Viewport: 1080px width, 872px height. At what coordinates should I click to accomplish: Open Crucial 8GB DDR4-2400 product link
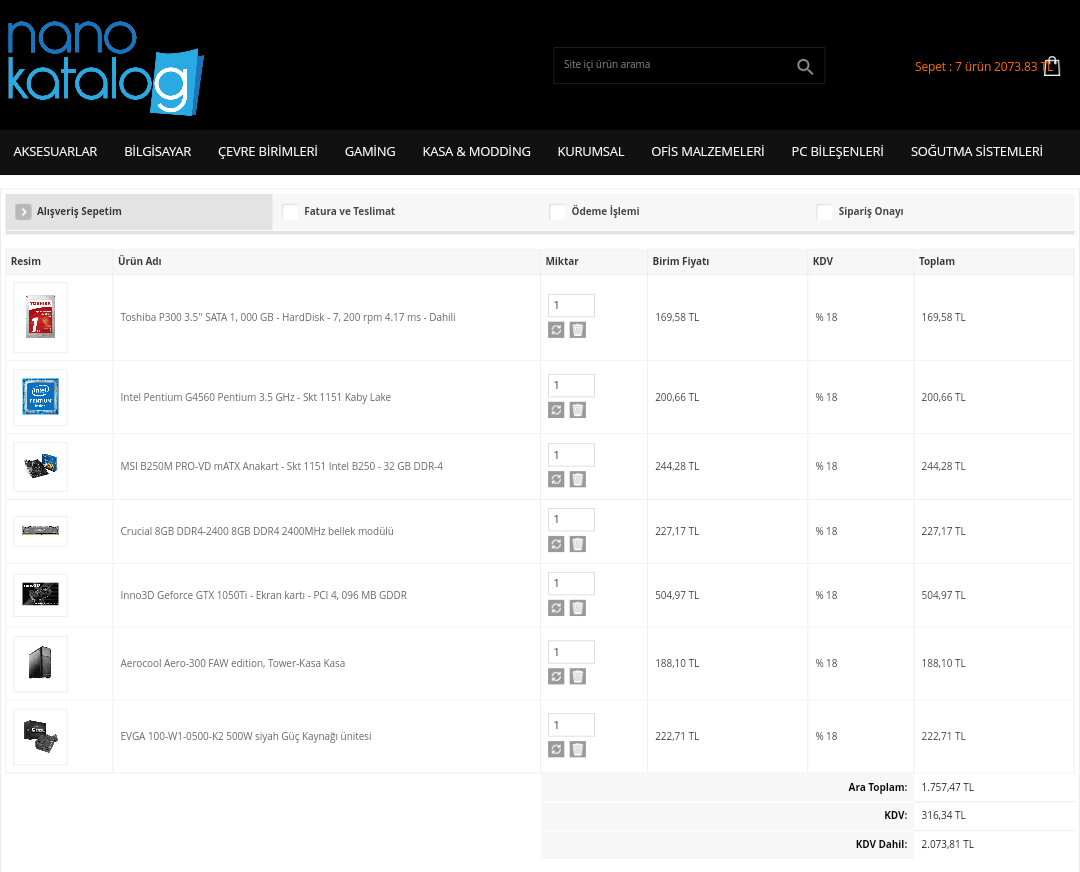(x=257, y=531)
